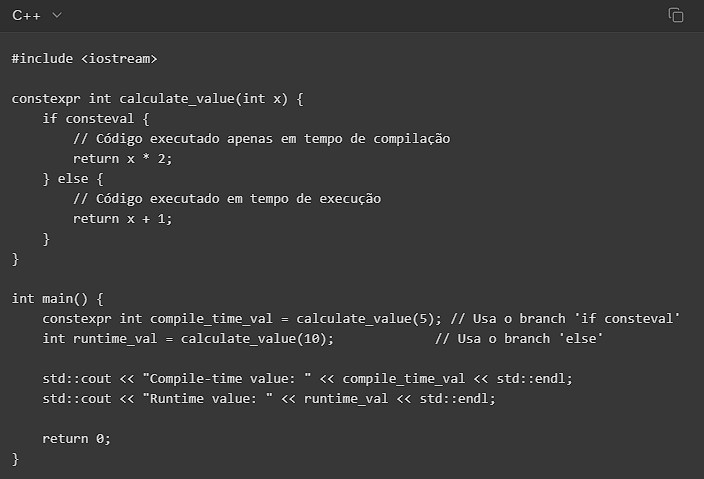This screenshot has width=704, height=479.
Task: Click the 'Usa o branch if consteval' comment
Action: click(x=566, y=319)
